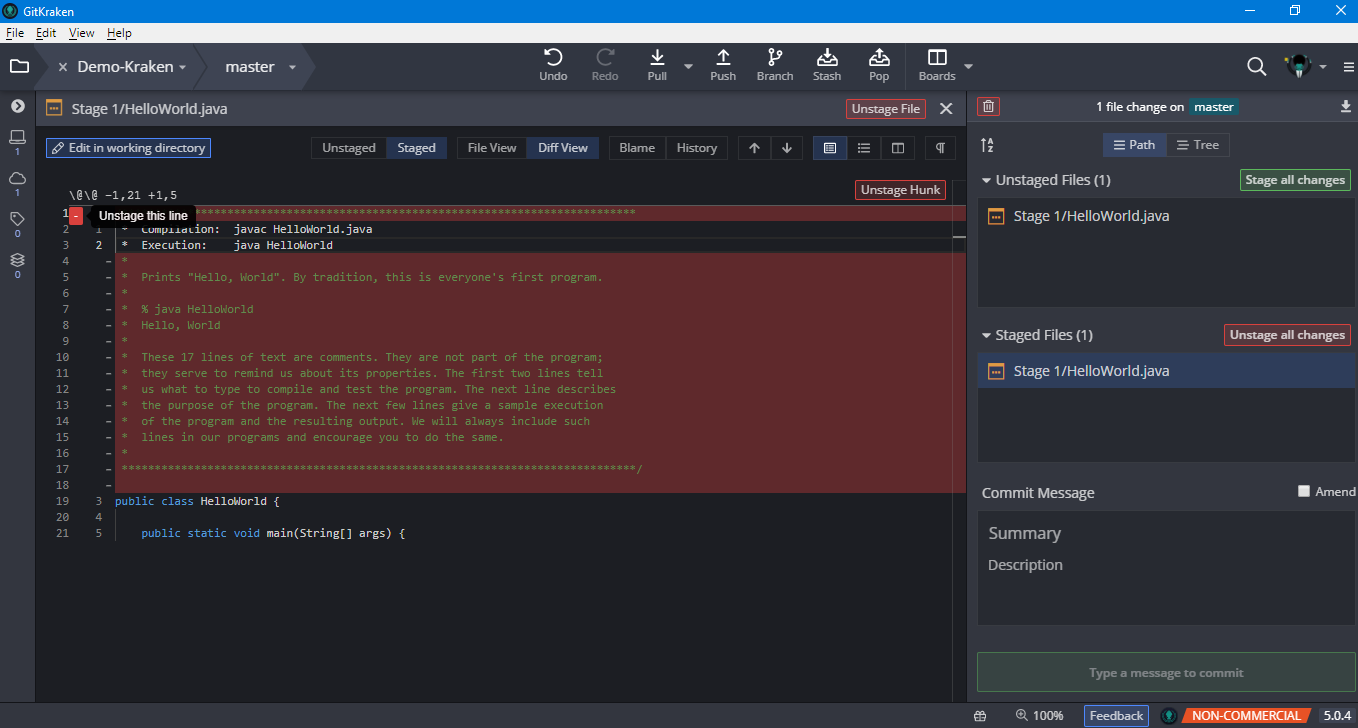This screenshot has height=728, width=1358.
Task: Open the View menu
Action: (82, 33)
